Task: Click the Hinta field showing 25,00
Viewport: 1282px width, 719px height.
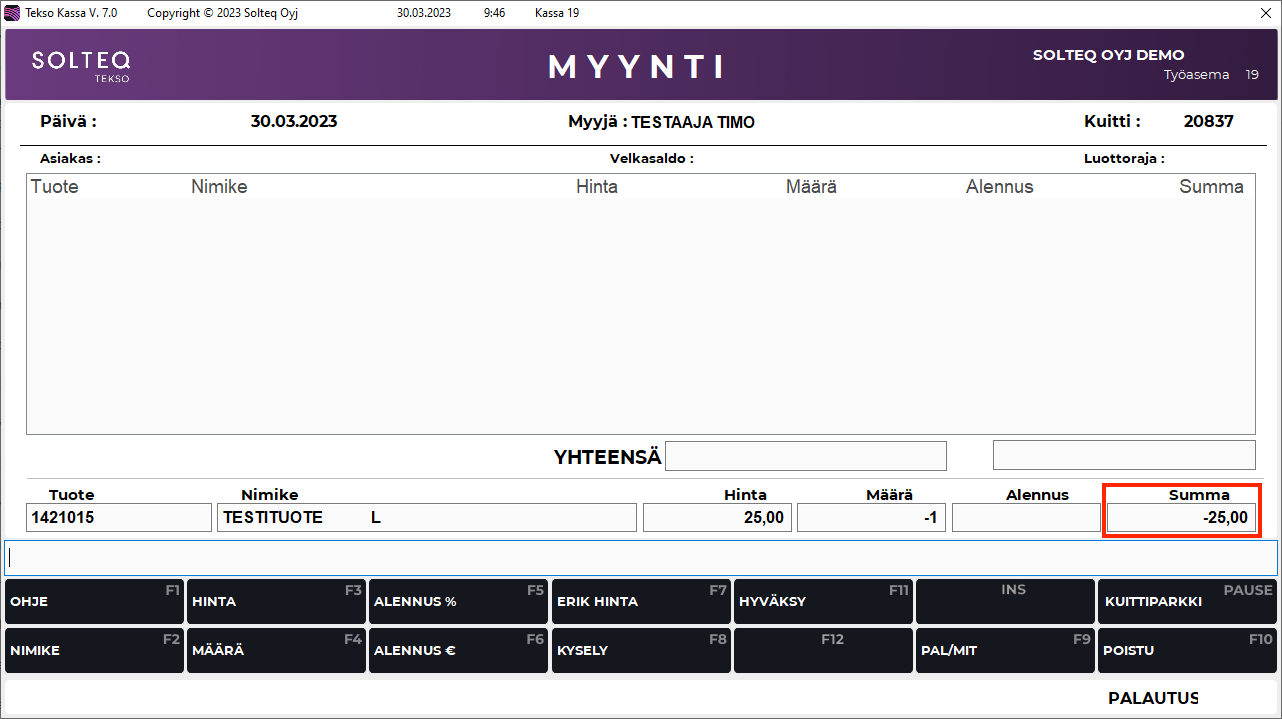Action: click(x=717, y=518)
